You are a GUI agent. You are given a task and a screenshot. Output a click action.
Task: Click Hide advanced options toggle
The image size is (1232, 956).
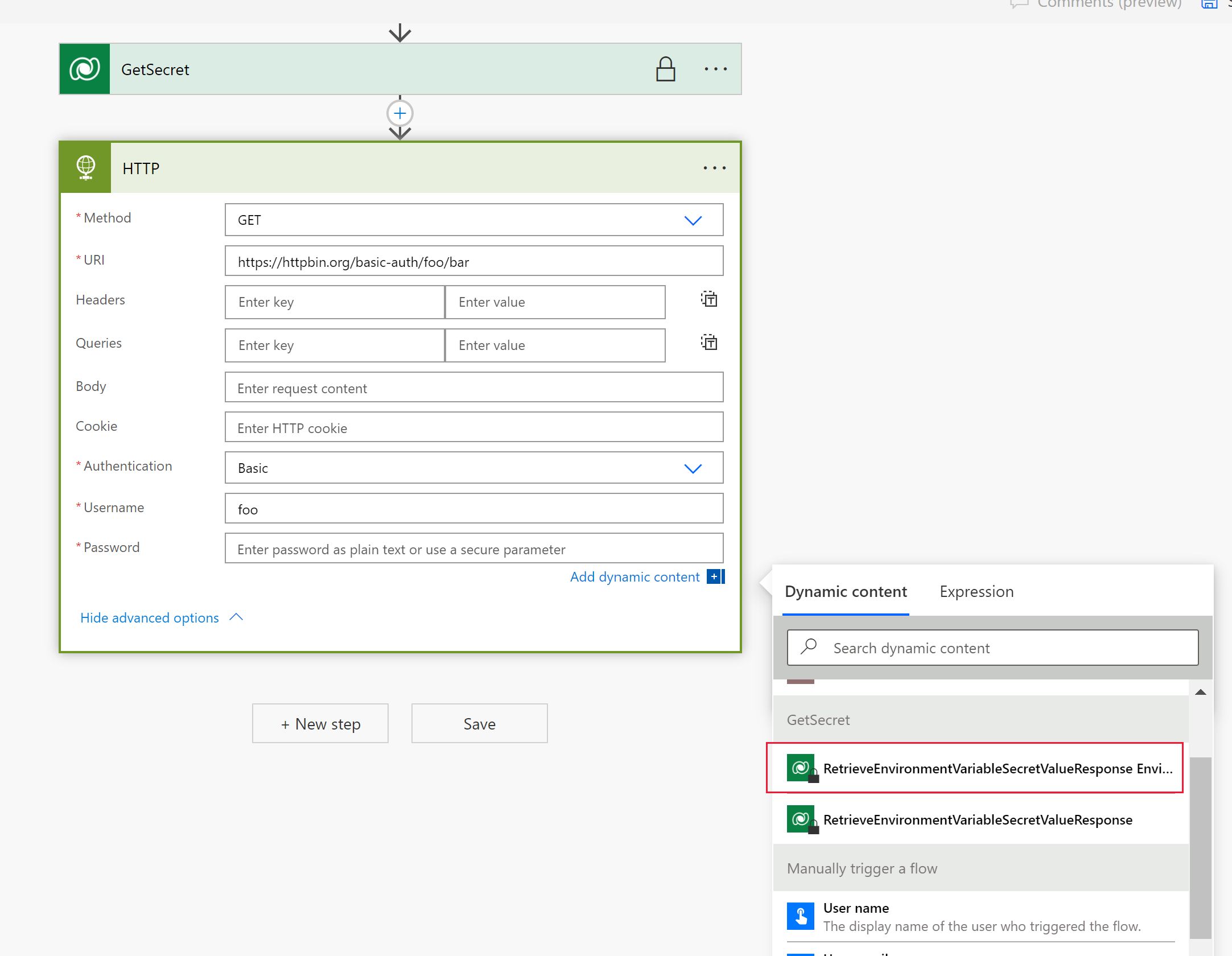162,617
